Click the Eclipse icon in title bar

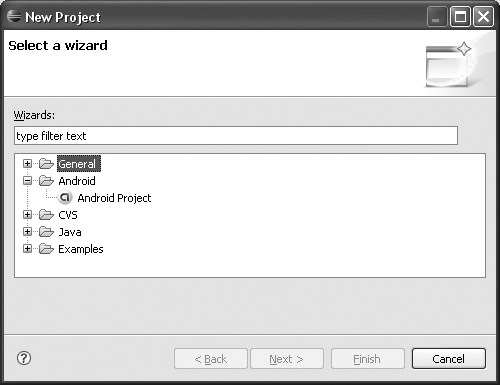[x=14, y=16]
